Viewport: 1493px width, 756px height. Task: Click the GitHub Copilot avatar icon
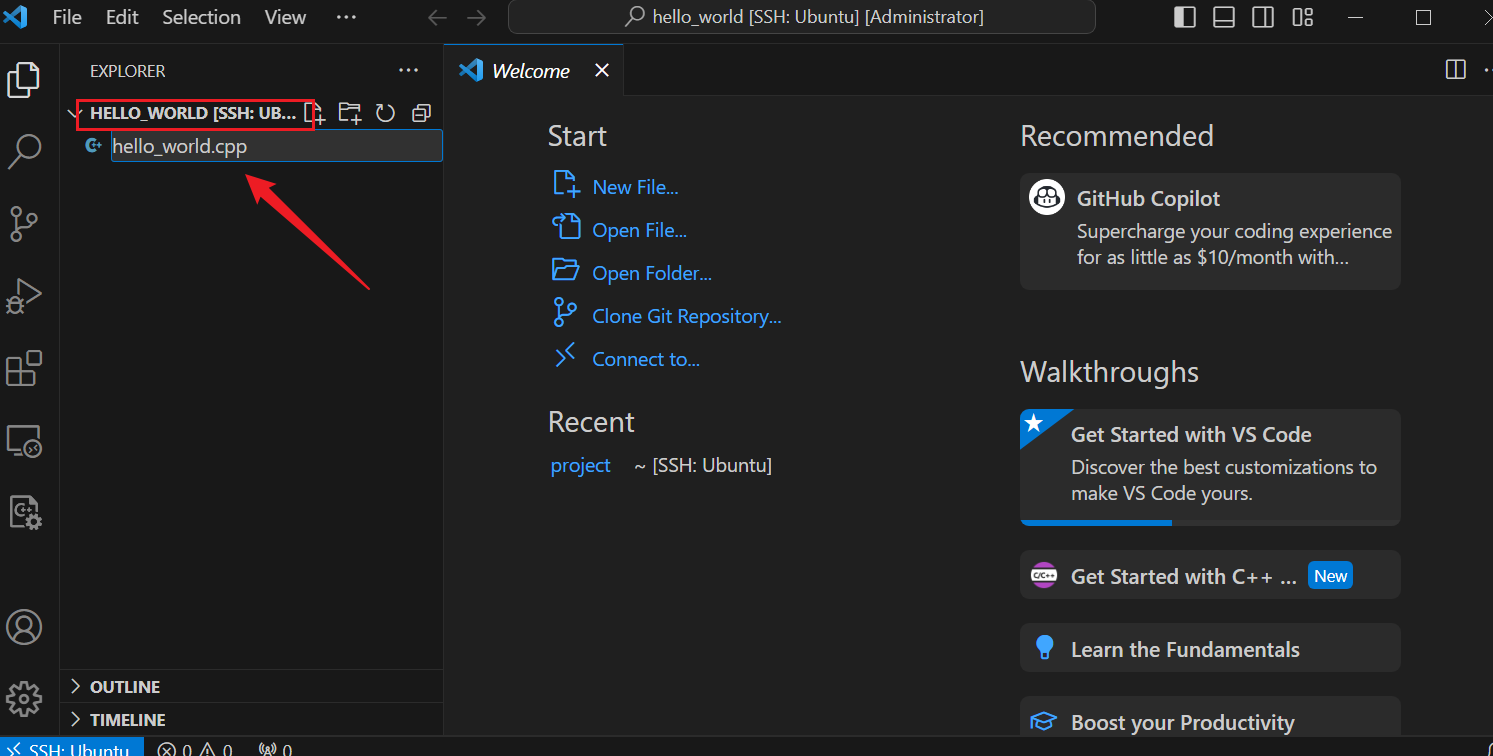1046,198
